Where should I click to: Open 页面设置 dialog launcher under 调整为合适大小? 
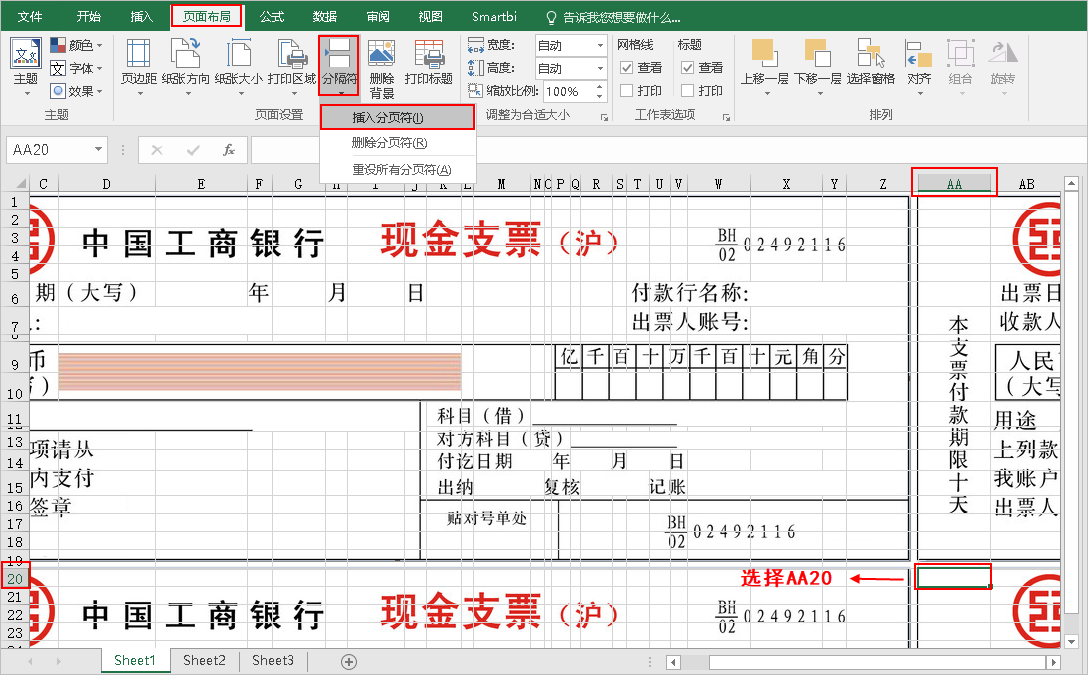click(x=604, y=117)
